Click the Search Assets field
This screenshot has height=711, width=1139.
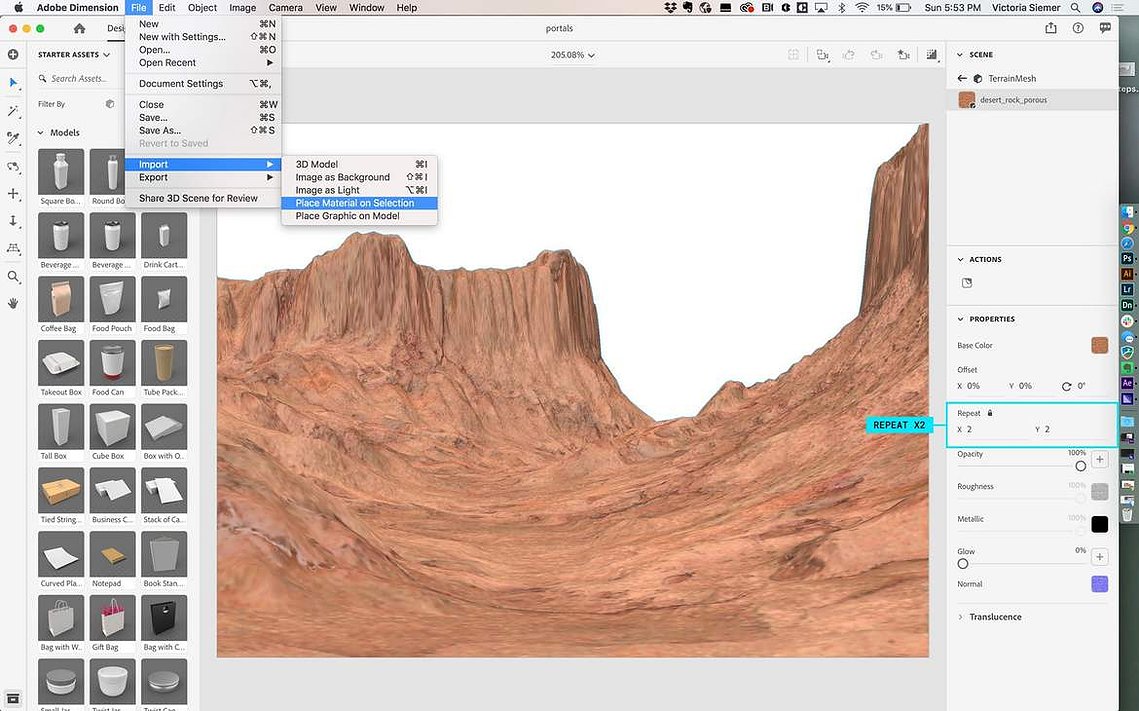click(78, 78)
